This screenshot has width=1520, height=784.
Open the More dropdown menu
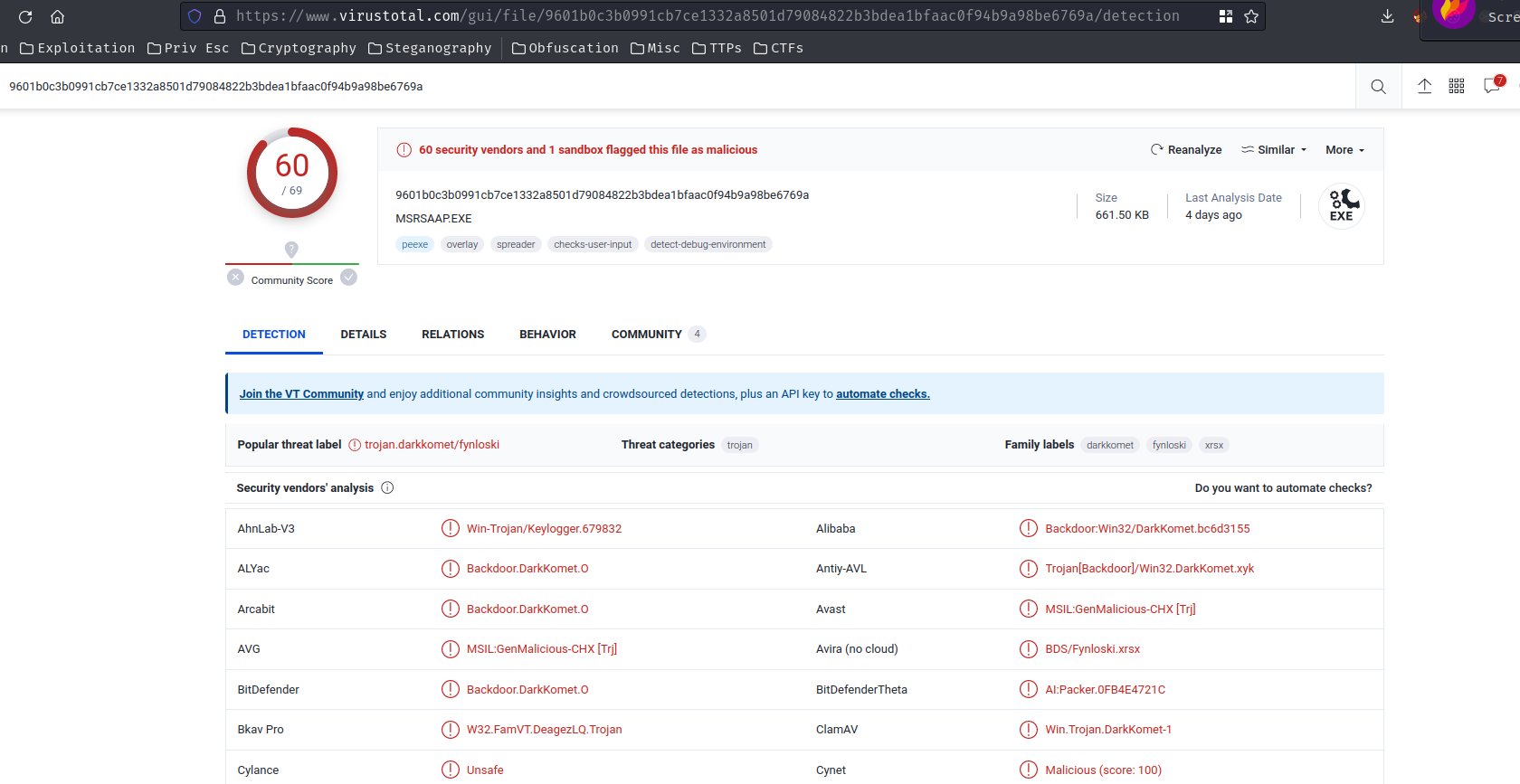(x=1345, y=150)
